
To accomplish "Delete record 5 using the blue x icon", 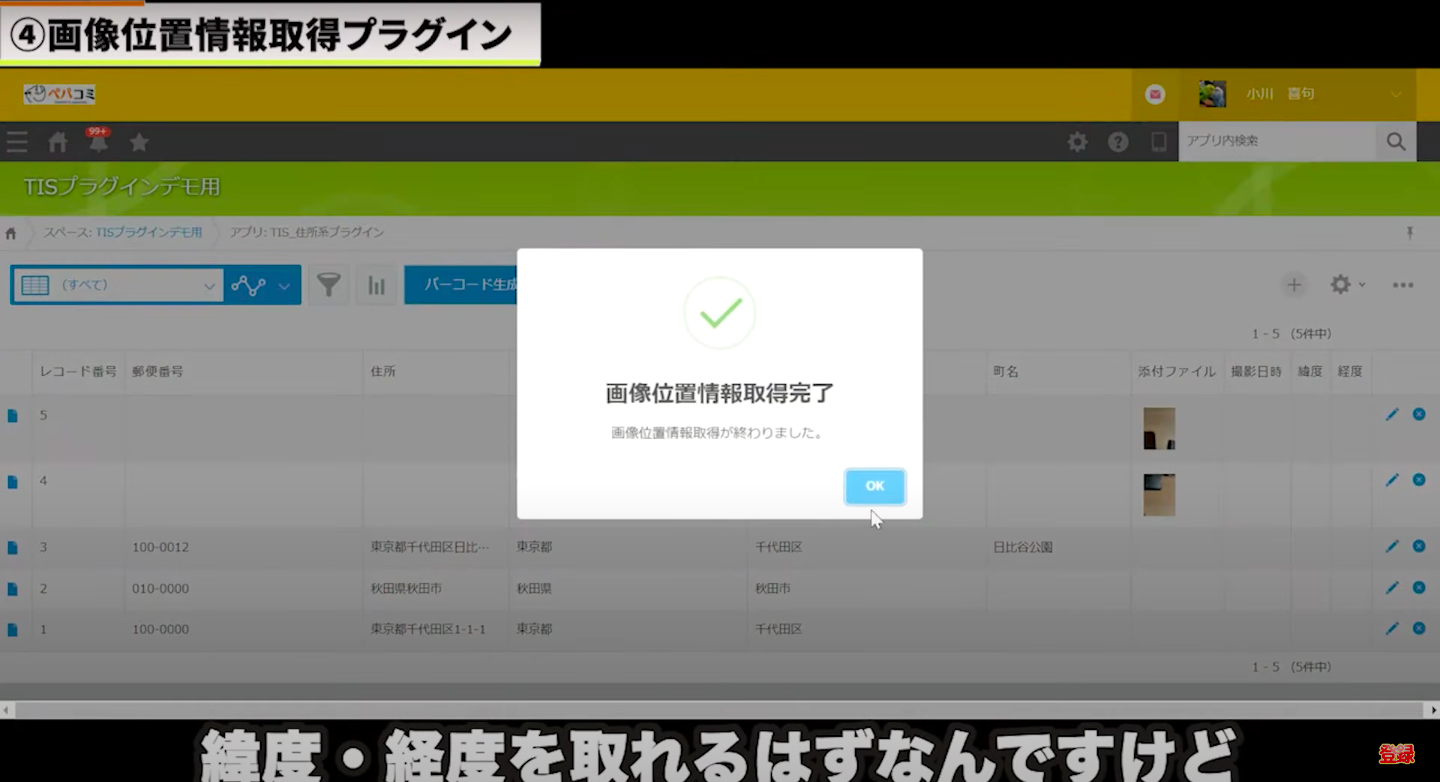I will click(x=1418, y=413).
